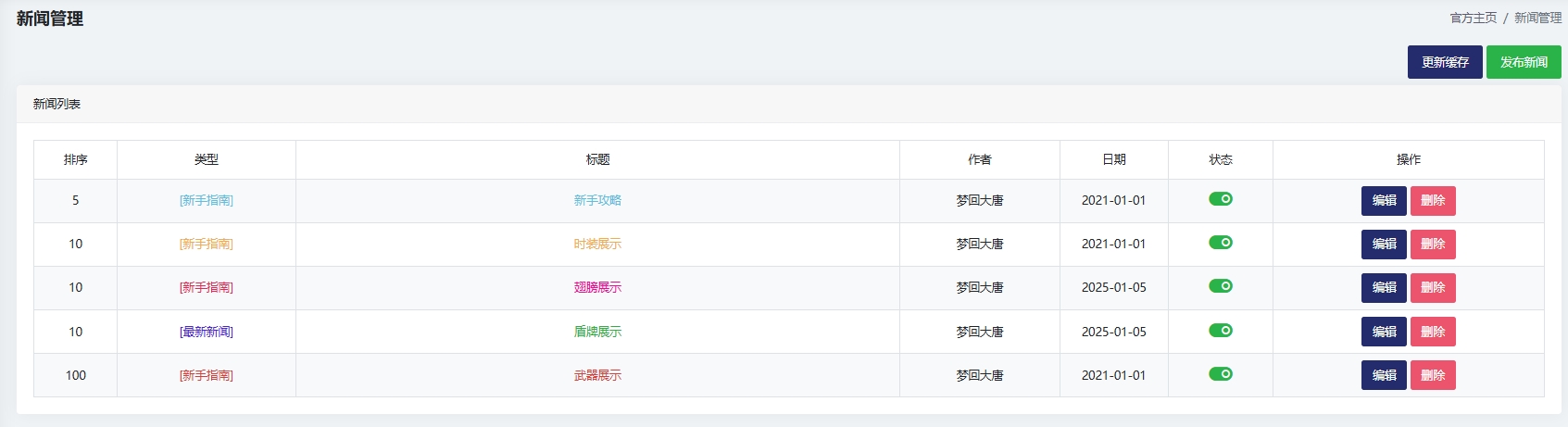Click the 日期 column header
The image size is (1568, 427).
tap(1113, 159)
